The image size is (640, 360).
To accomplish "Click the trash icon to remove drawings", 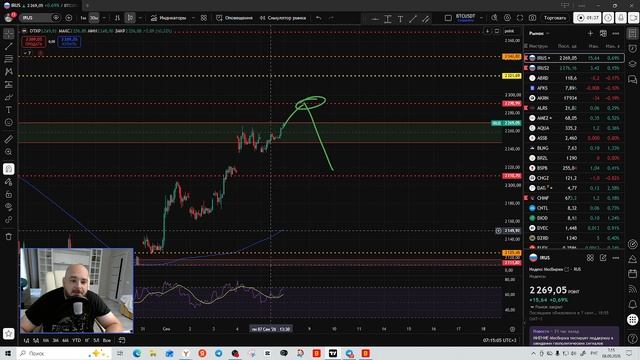I will (x=9, y=237).
